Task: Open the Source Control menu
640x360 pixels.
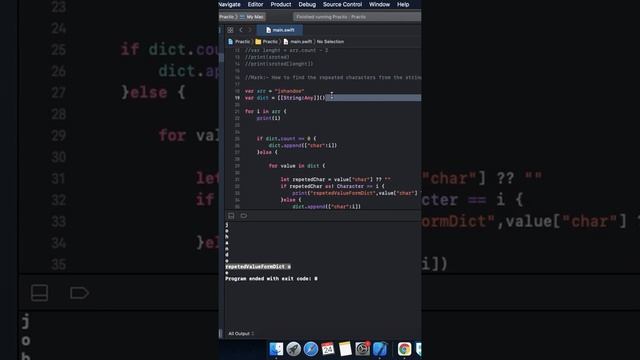Action: 342,4
